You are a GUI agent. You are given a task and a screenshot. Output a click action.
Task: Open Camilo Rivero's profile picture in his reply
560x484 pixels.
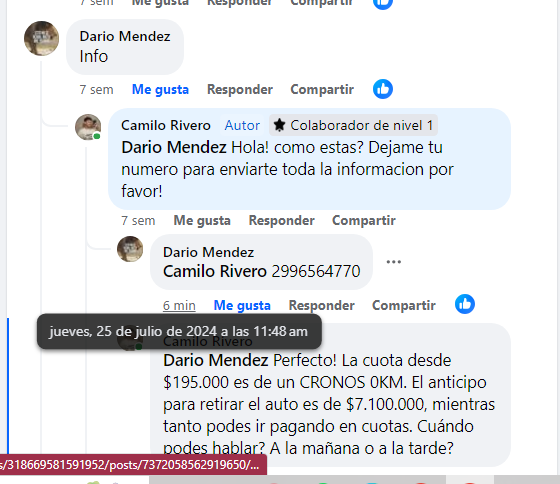click(88, 127)
